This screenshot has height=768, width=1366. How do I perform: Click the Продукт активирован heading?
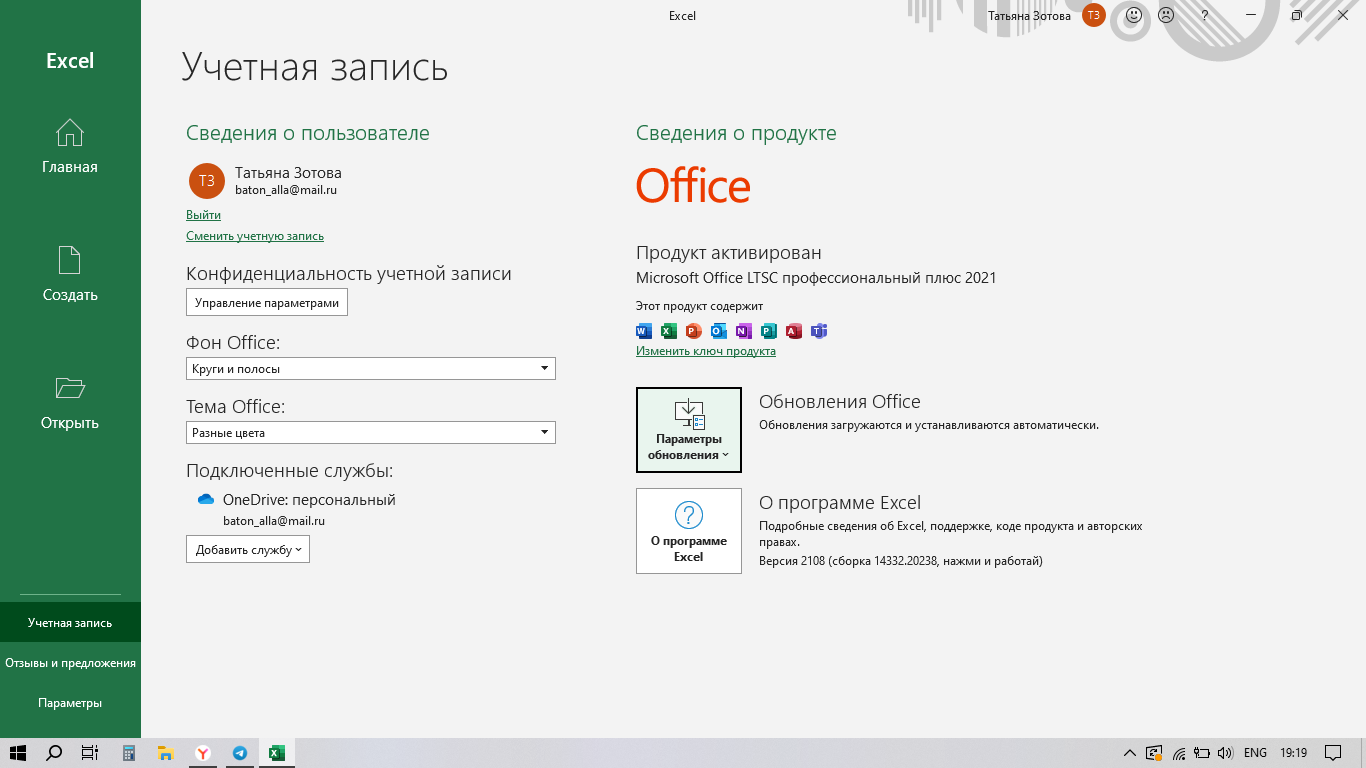tap(729, 253)
